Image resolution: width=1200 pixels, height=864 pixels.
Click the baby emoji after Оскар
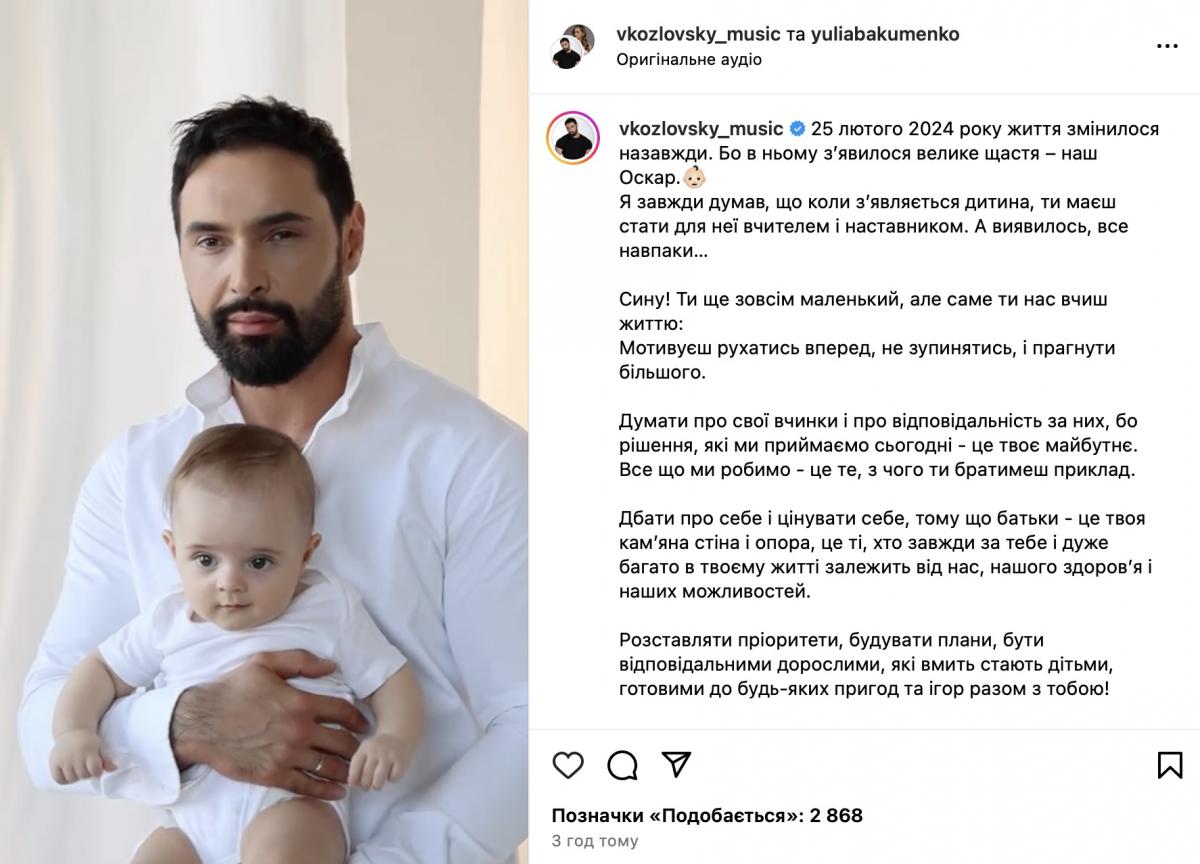(x=694, y=178)
